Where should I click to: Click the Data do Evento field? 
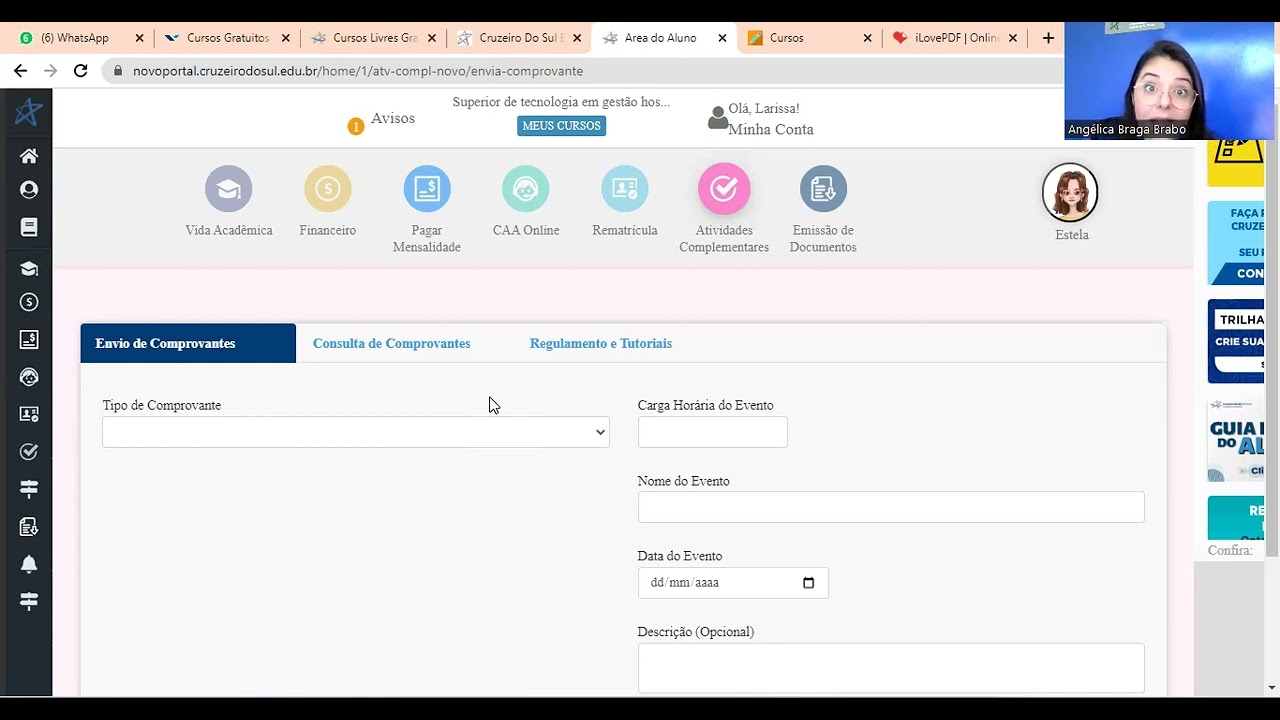click(733, 583)
